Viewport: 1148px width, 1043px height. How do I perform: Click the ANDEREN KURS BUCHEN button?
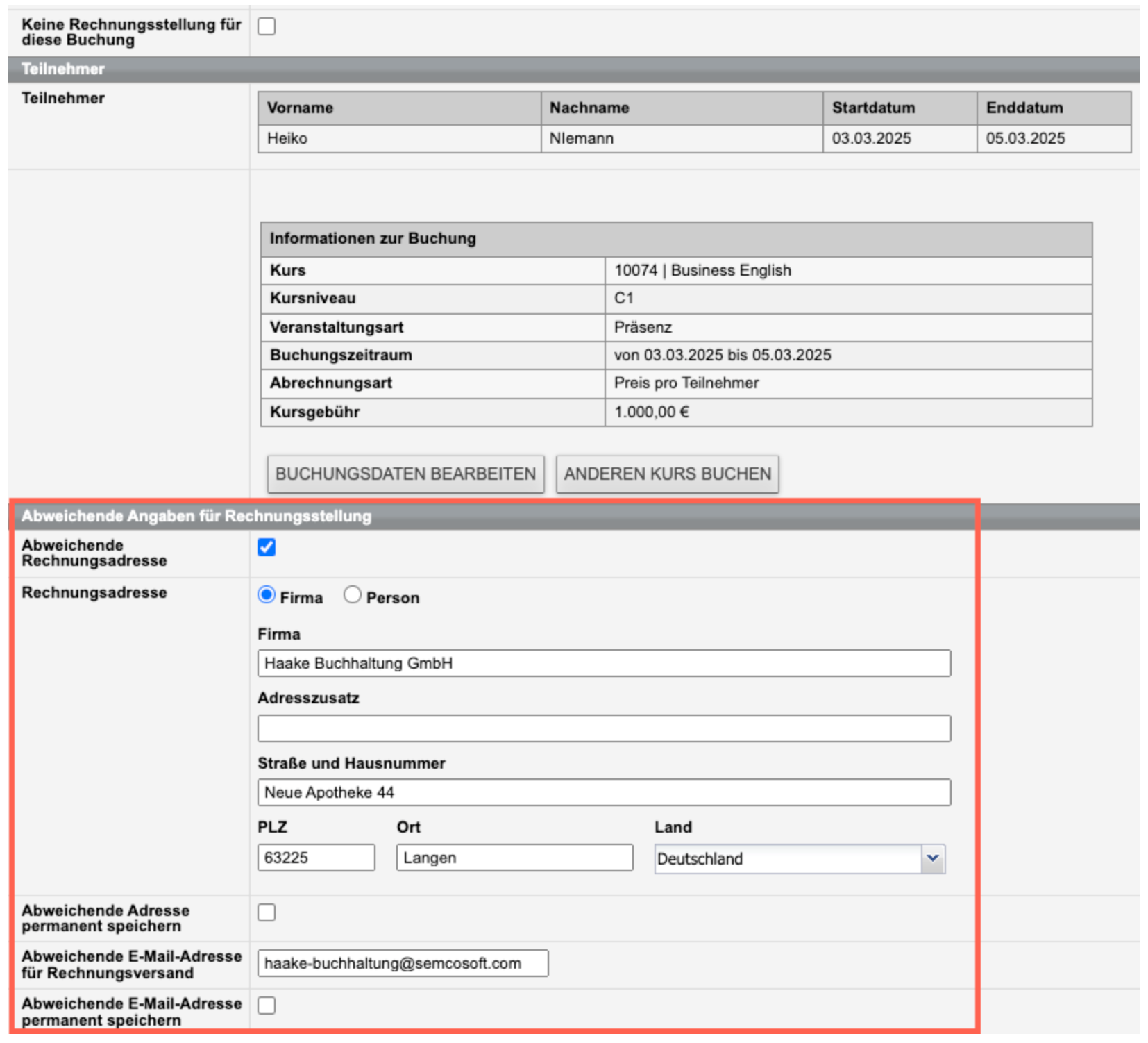(x=667, y=474)
